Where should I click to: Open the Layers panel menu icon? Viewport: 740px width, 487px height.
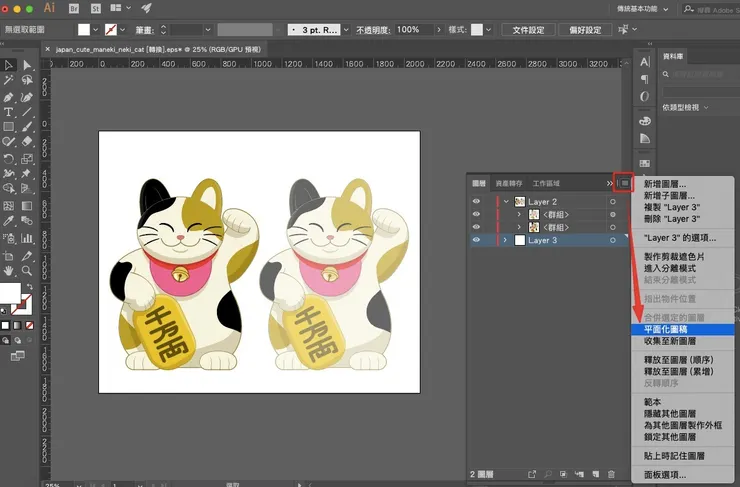tap(625, 184)
